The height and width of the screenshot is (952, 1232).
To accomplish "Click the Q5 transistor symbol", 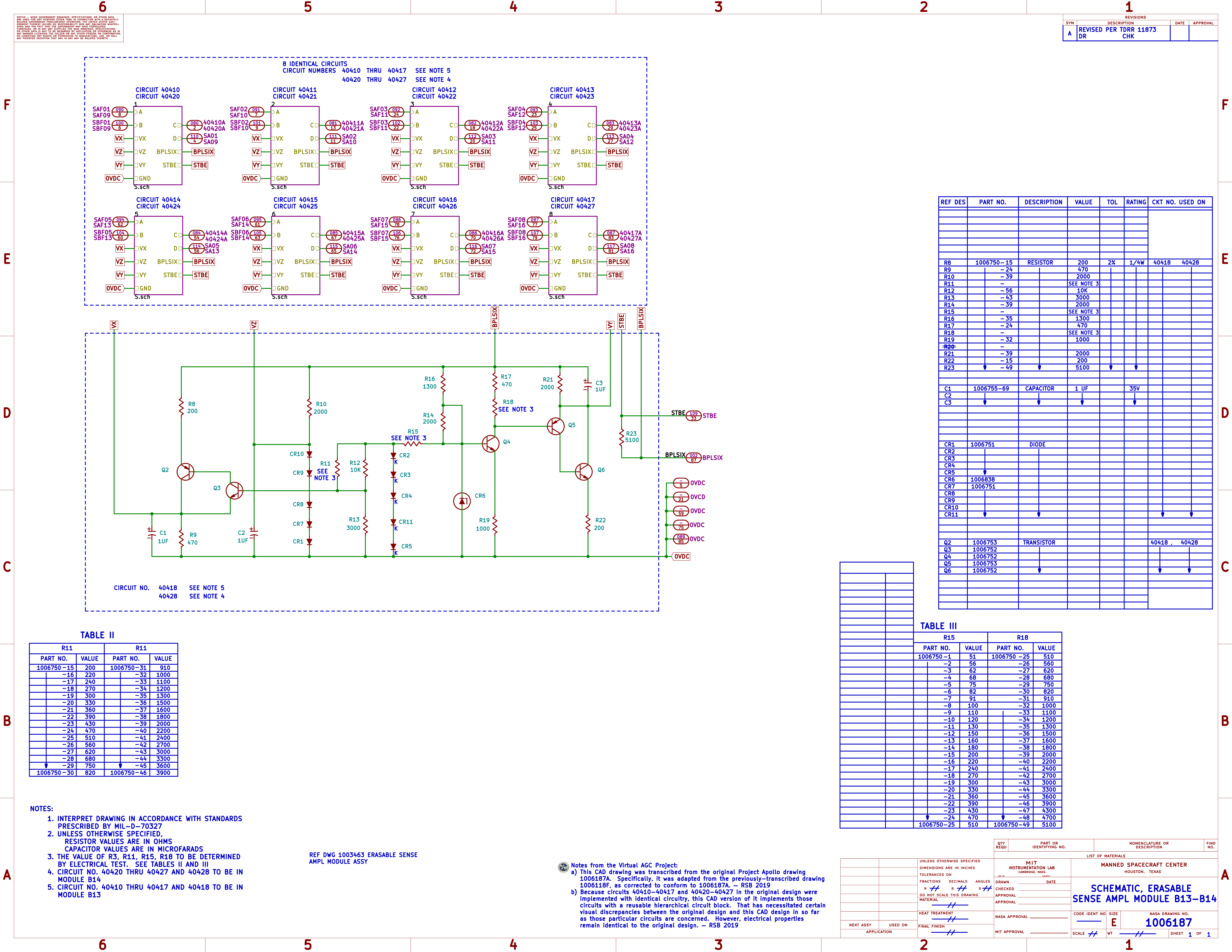I will coord(556,426).
